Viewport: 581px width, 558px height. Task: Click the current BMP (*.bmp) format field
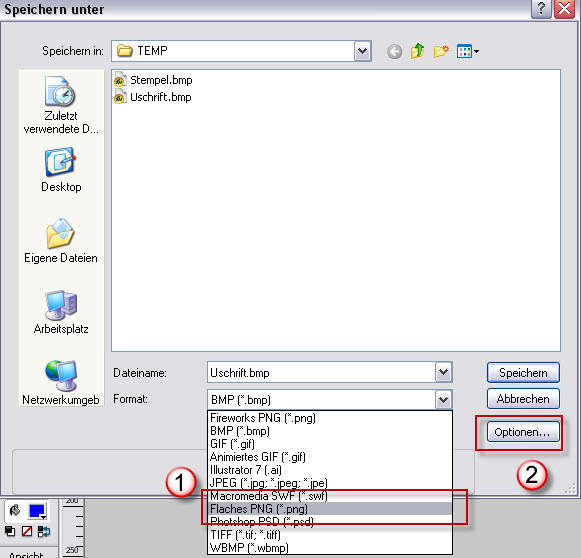coord(322,399)
